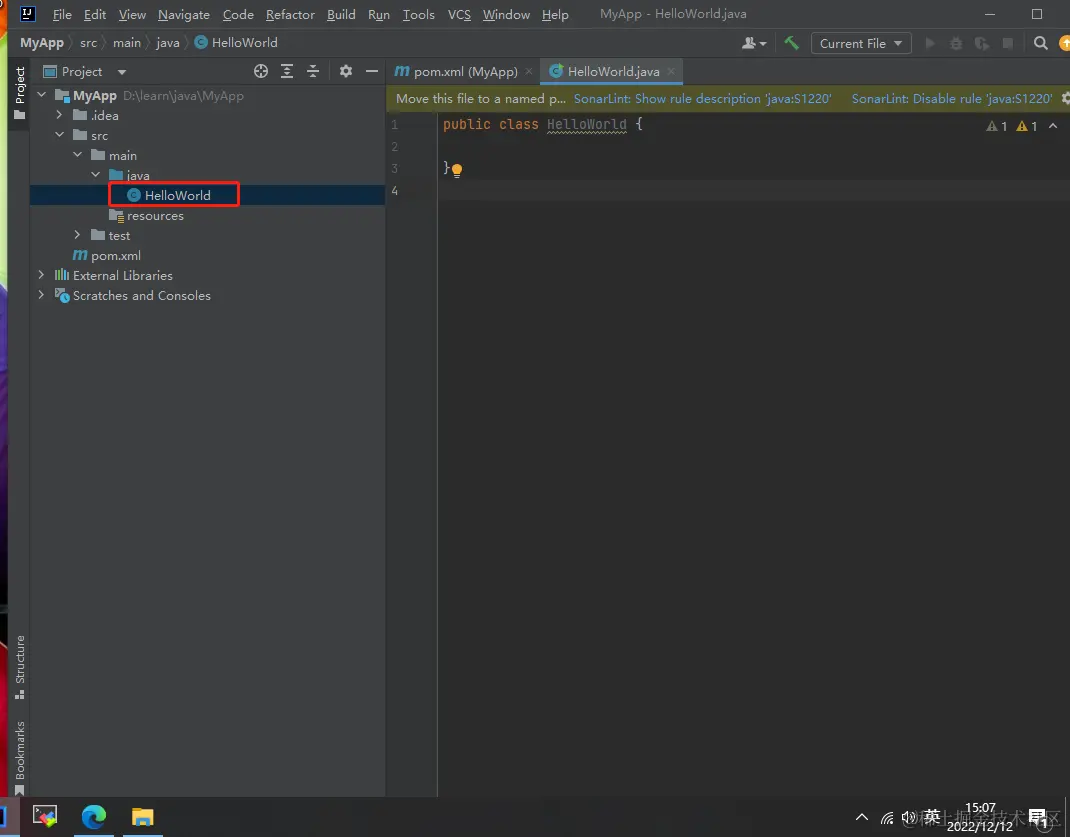Open the Structure tool window
This screenshot has height=837, width=1070.
(20, 666)
